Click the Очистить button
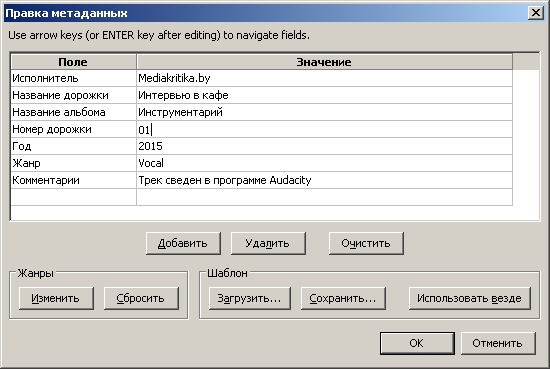 [x=366, y=243]
